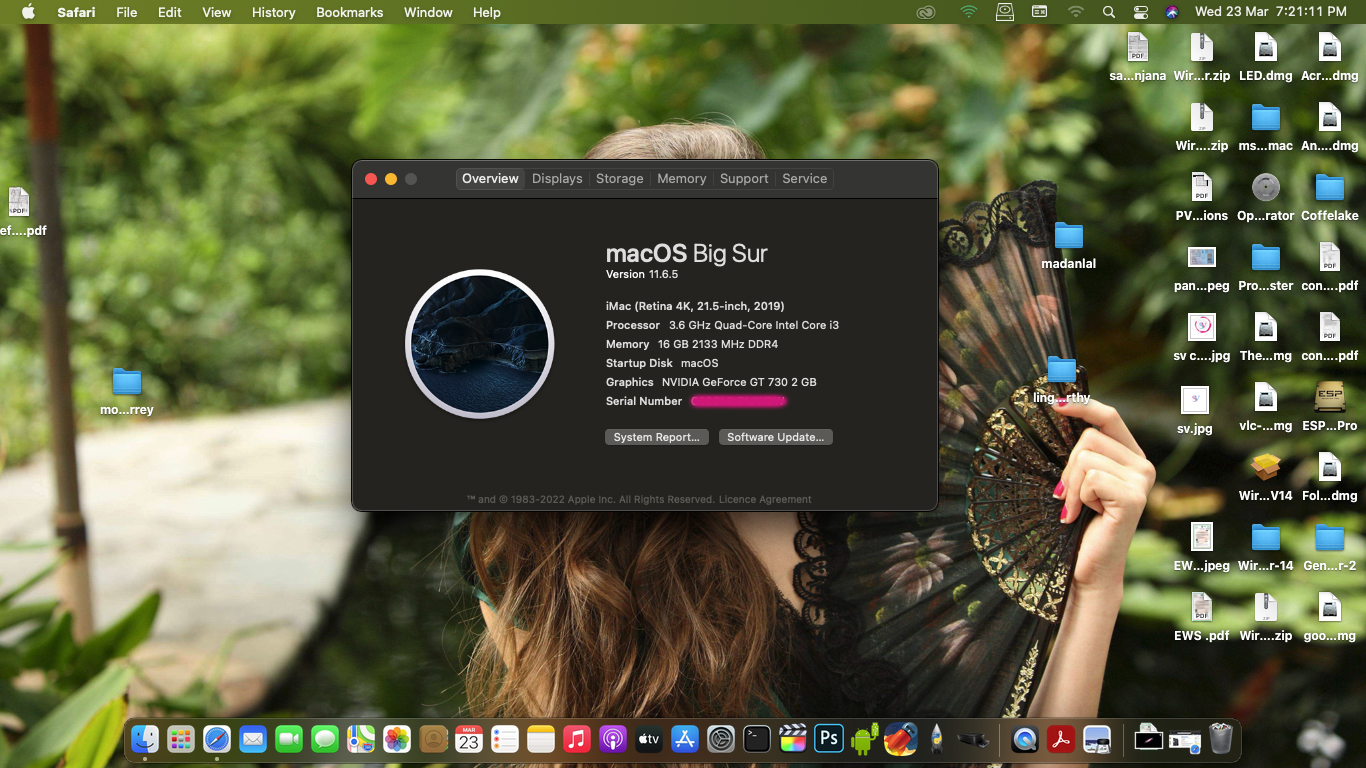Click the Adobe Acrobat dock icon
Screen dimensions: 1366x768
[x=1060, y=739]
